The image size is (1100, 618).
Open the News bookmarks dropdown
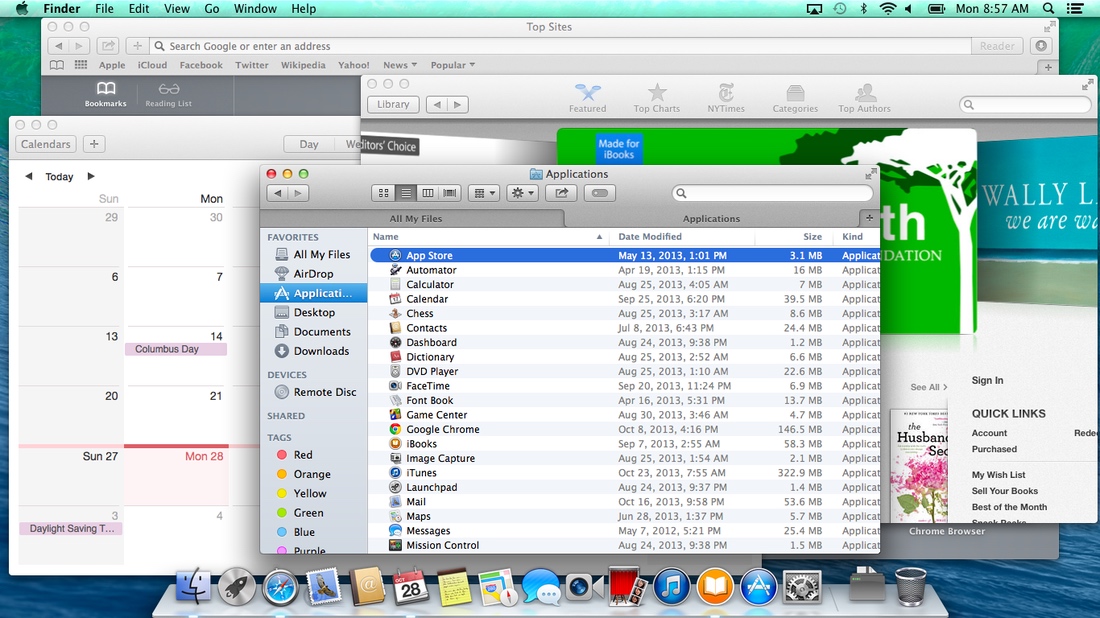pos(400,65)
